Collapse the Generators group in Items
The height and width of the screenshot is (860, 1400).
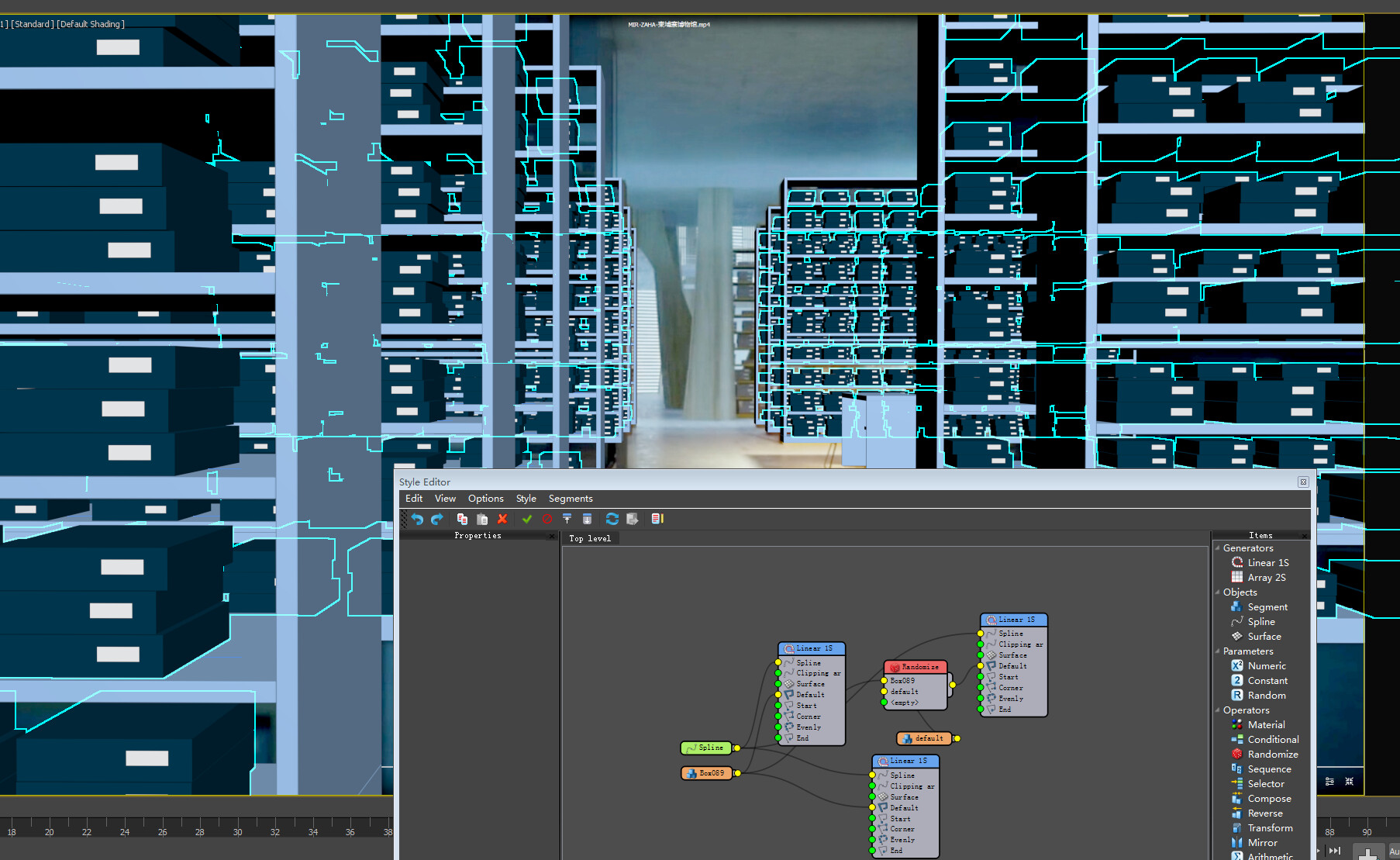(1218, 548)
